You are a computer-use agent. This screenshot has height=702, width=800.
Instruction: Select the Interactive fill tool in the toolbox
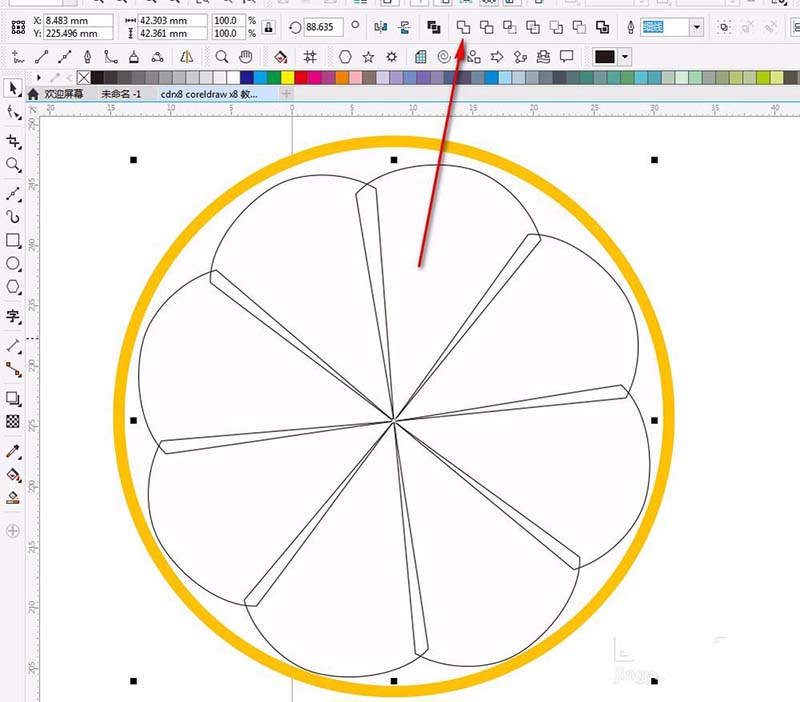(x=13, y=475)
